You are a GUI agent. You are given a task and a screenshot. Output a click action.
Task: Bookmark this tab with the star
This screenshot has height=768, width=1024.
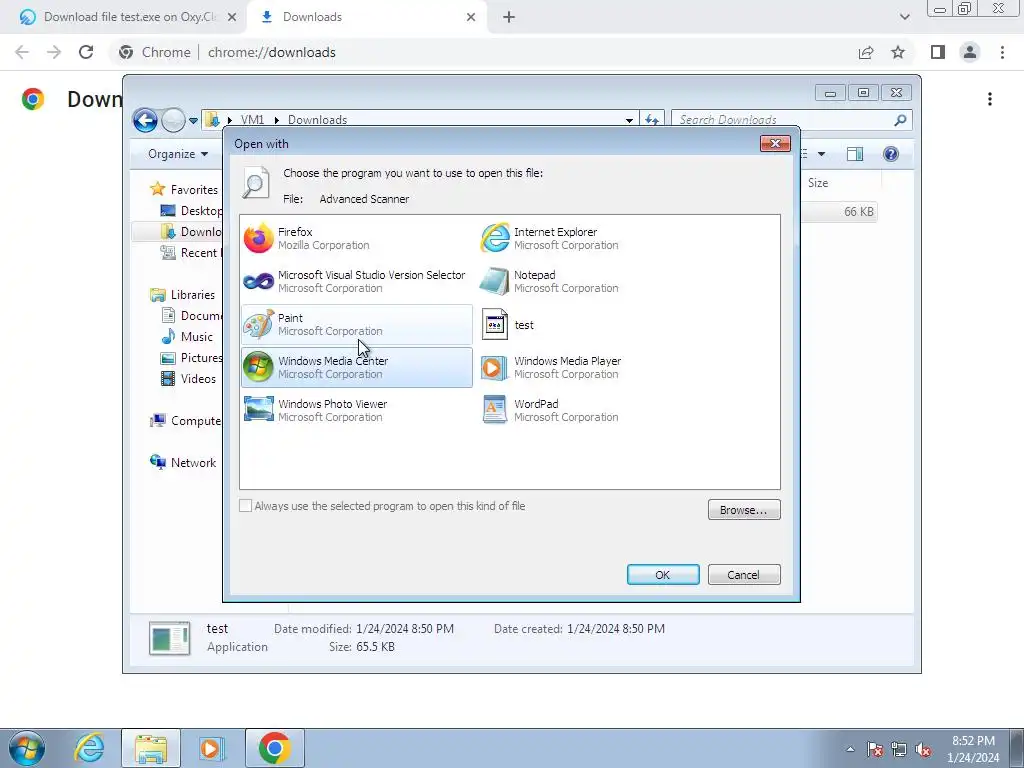click(898, 52)
